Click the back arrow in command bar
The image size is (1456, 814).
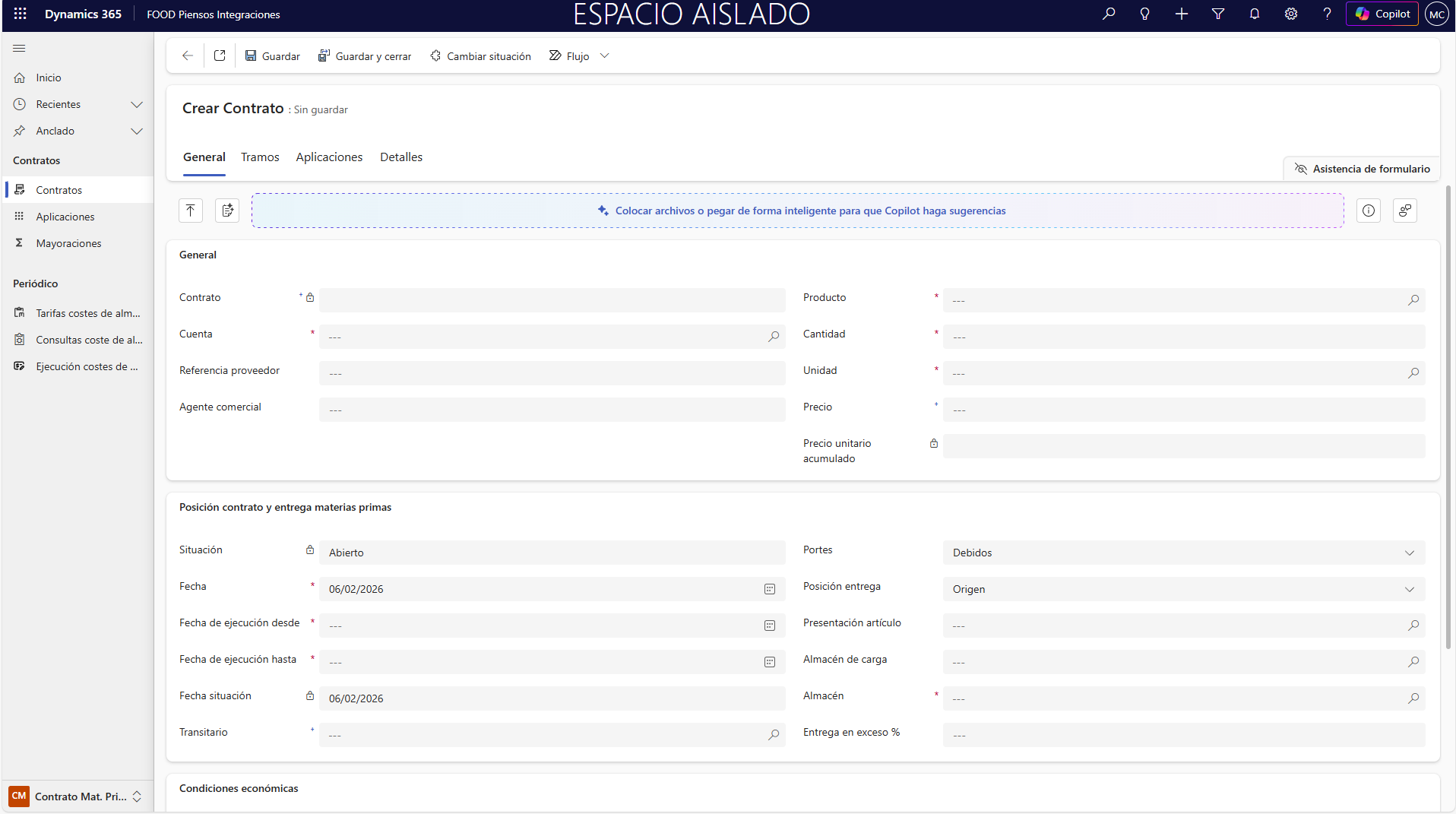[x=188, y=55]
